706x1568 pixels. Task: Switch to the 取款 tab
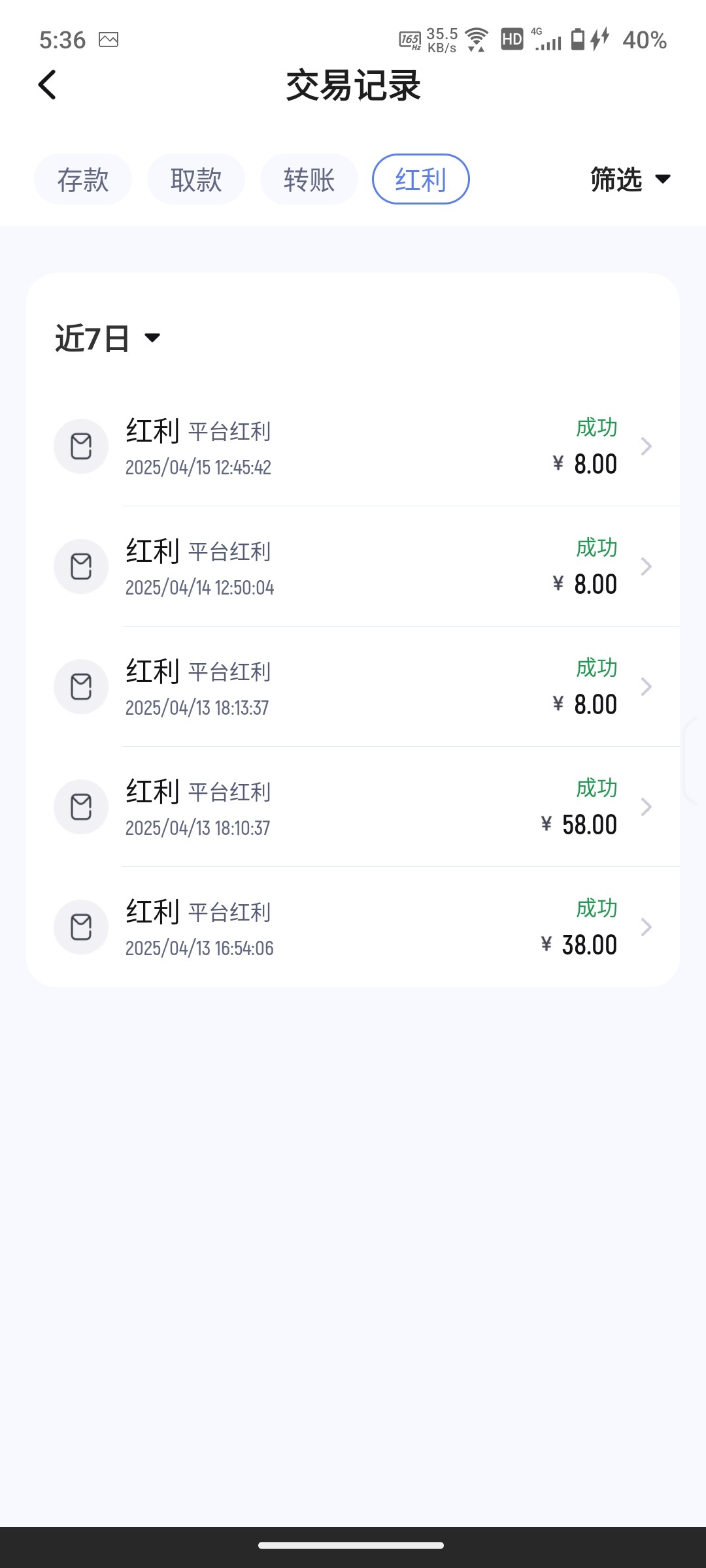coord(196,179)
